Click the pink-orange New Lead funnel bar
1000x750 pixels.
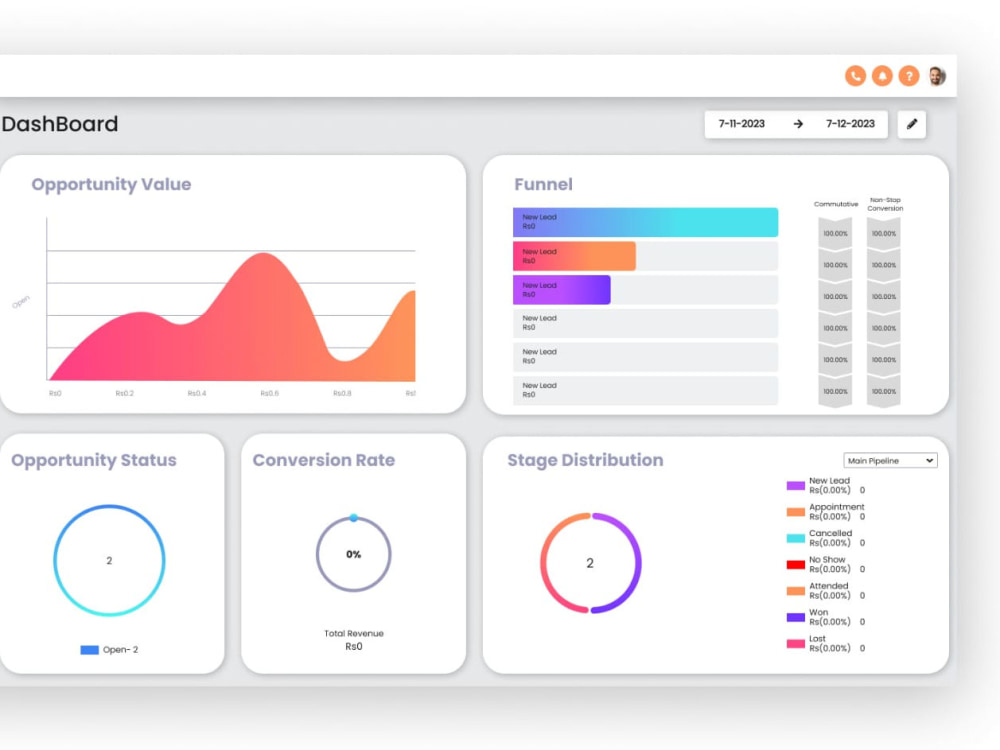[x=574, y=256]
